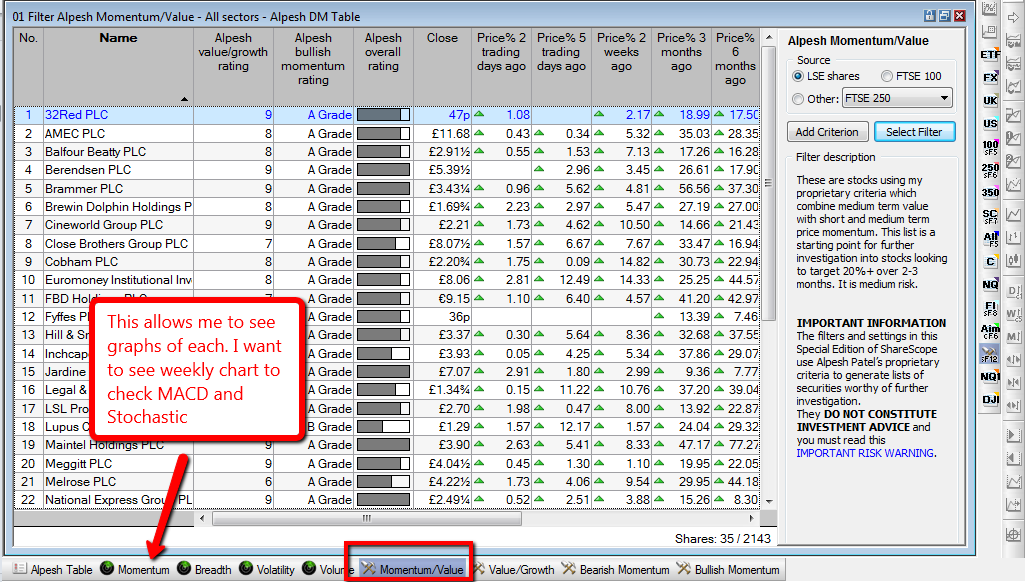Open the Momentum/Value tab
This screenshot has width=1025, height=582.
point(412,570)
